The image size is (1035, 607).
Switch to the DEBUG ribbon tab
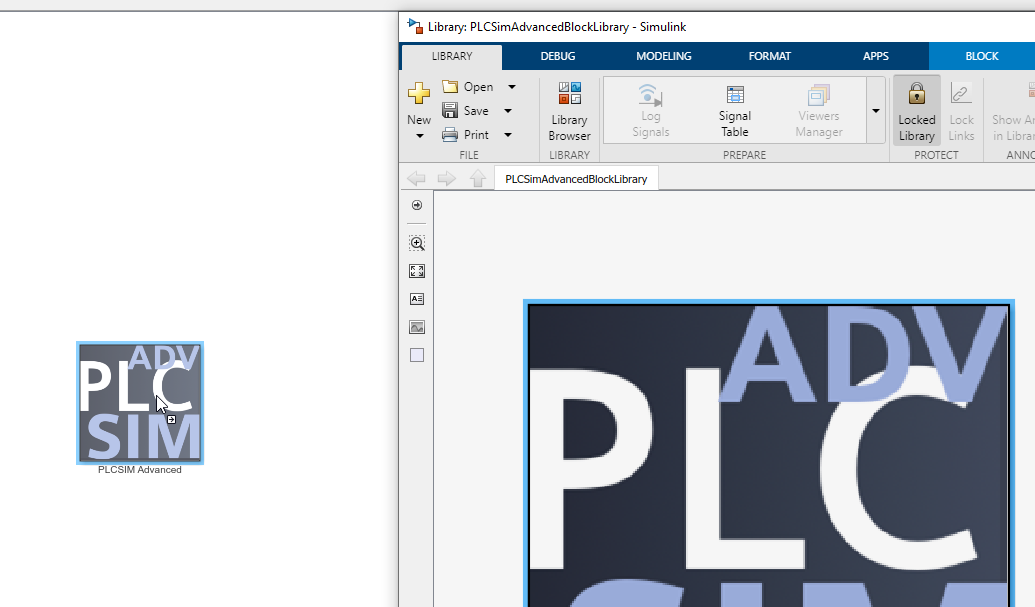[558, 56]
